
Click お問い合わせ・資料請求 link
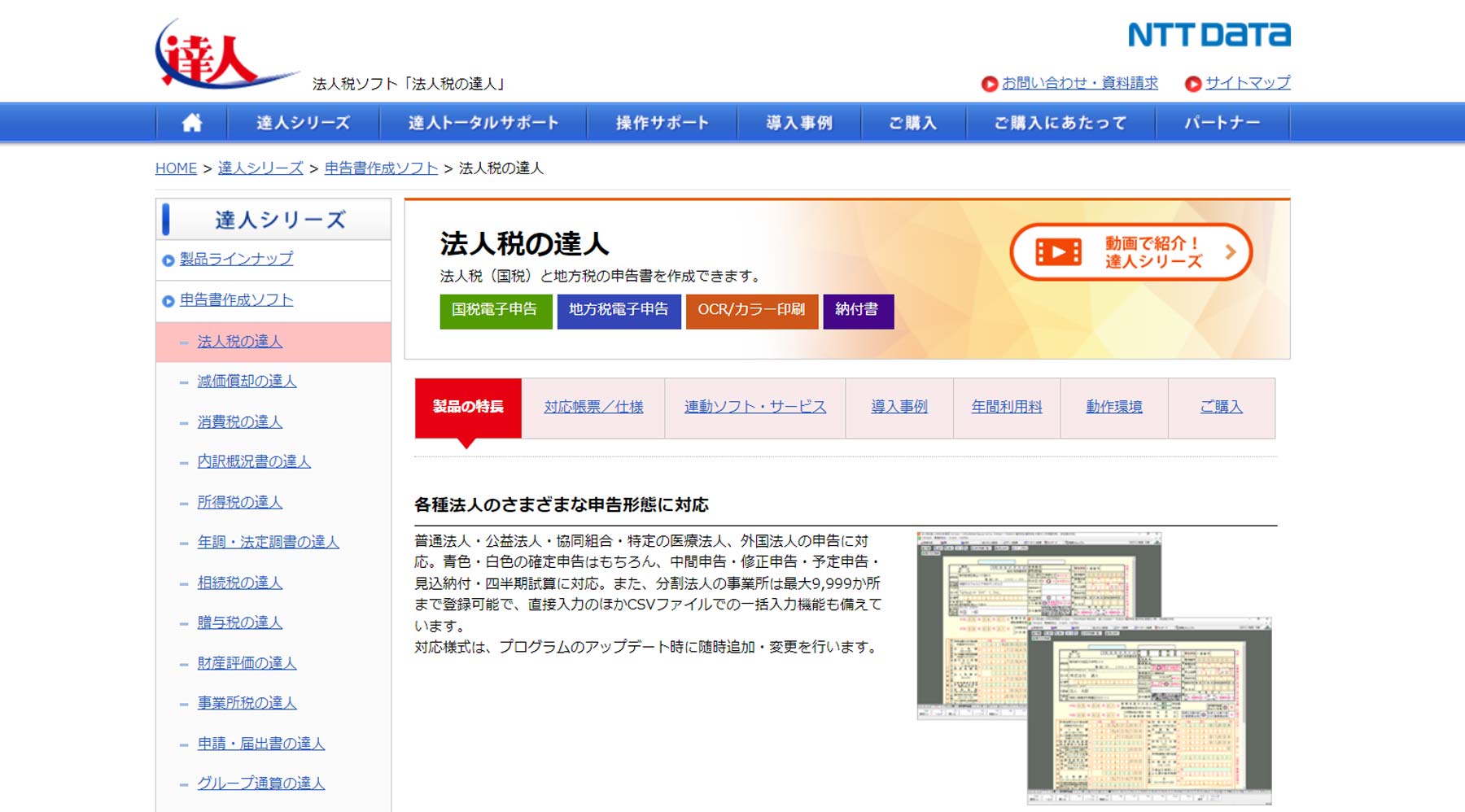click(1080, 83)
